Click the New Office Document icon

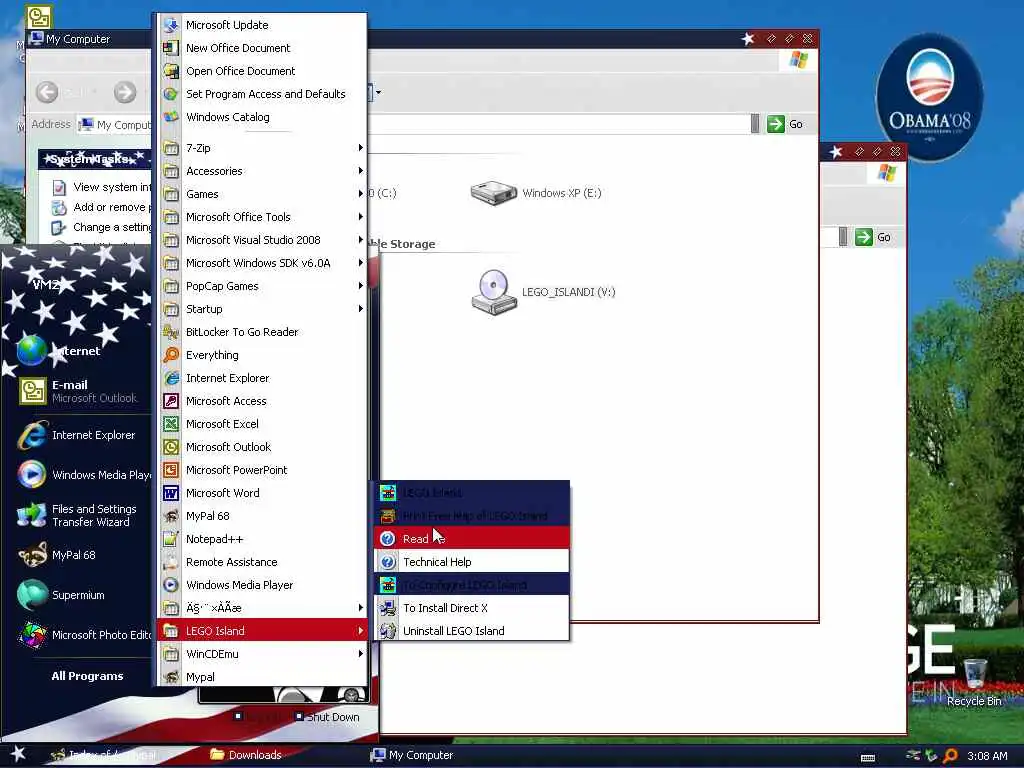[170, 48]
